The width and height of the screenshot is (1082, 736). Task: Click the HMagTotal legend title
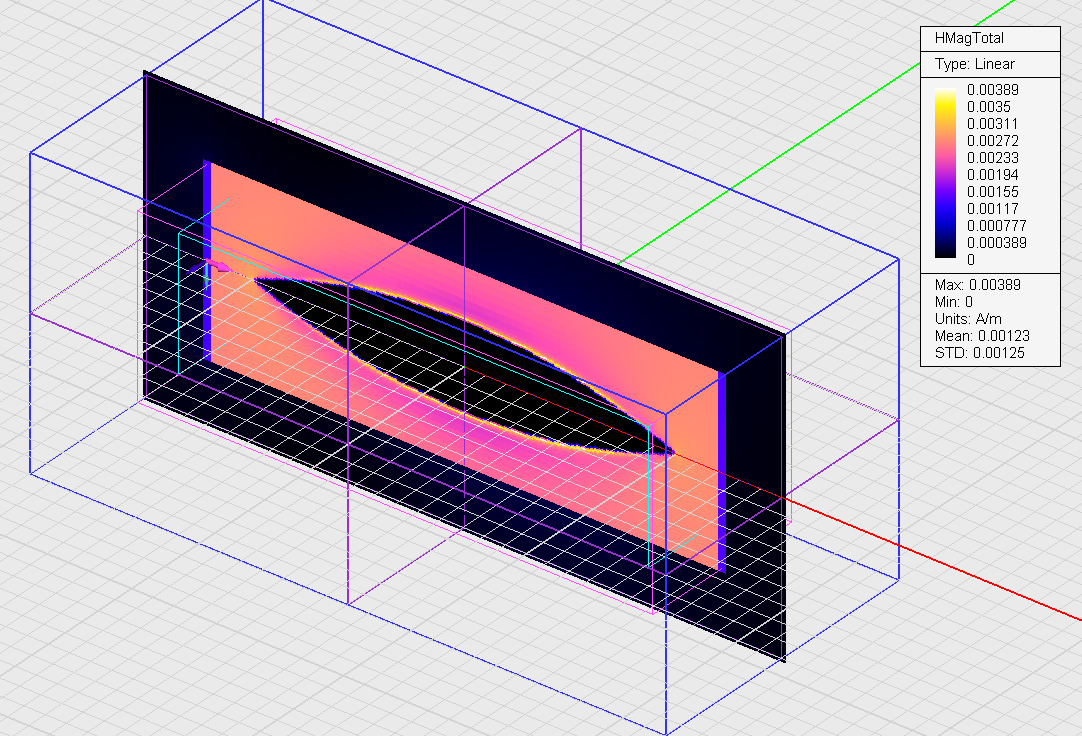[x=969, y=39]
